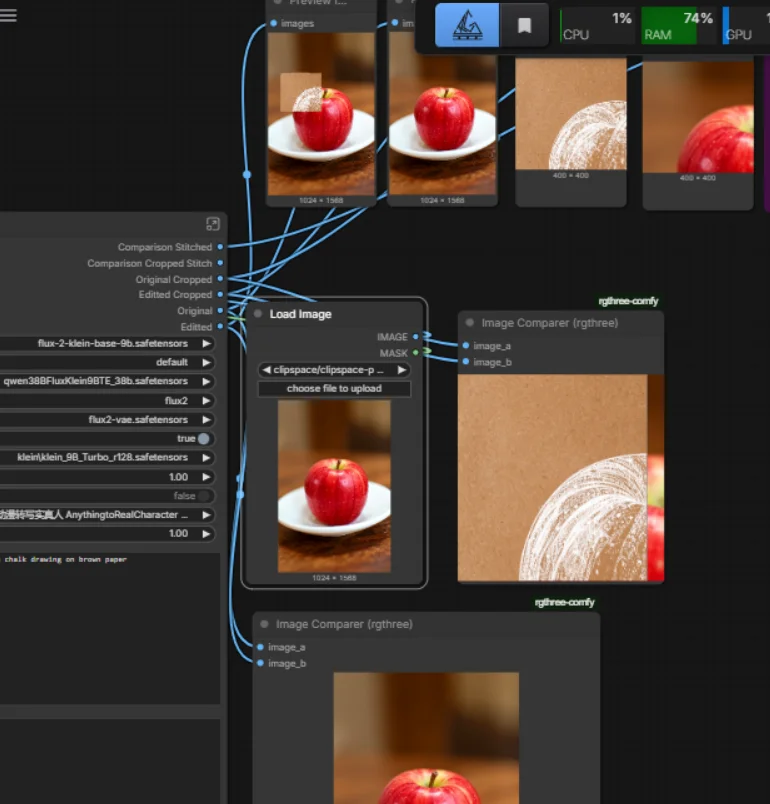This screenshot has height=804, width=770.
Task: Select next clipspace image with right arrow
Action: point(402,370)
